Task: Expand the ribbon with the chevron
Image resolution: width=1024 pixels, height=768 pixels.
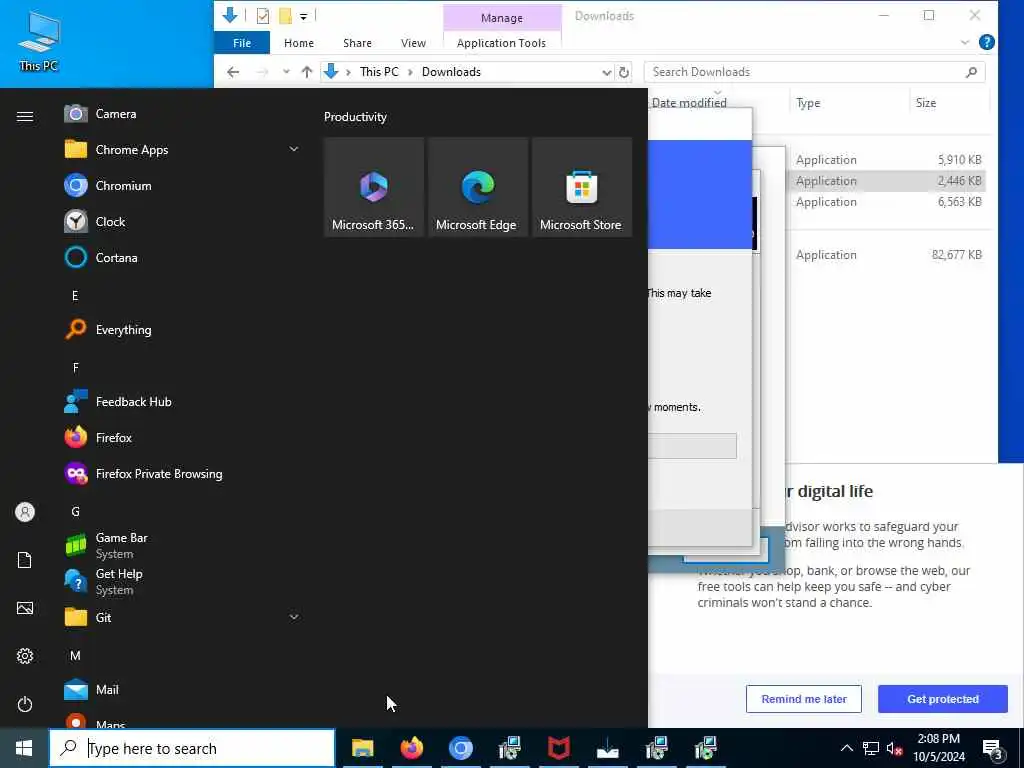Action: click(965, 42)
